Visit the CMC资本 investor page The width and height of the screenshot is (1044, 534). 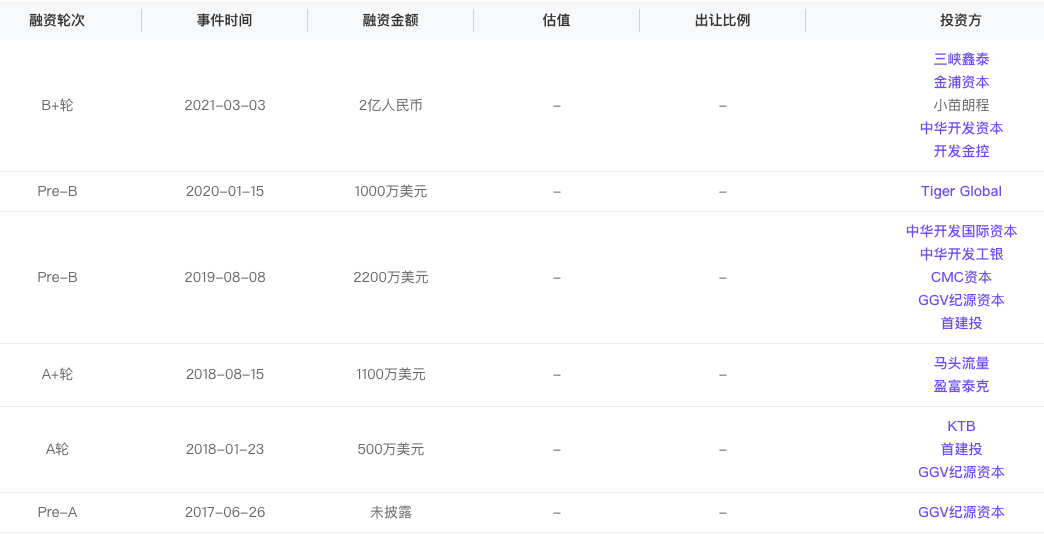coord(961,277)
